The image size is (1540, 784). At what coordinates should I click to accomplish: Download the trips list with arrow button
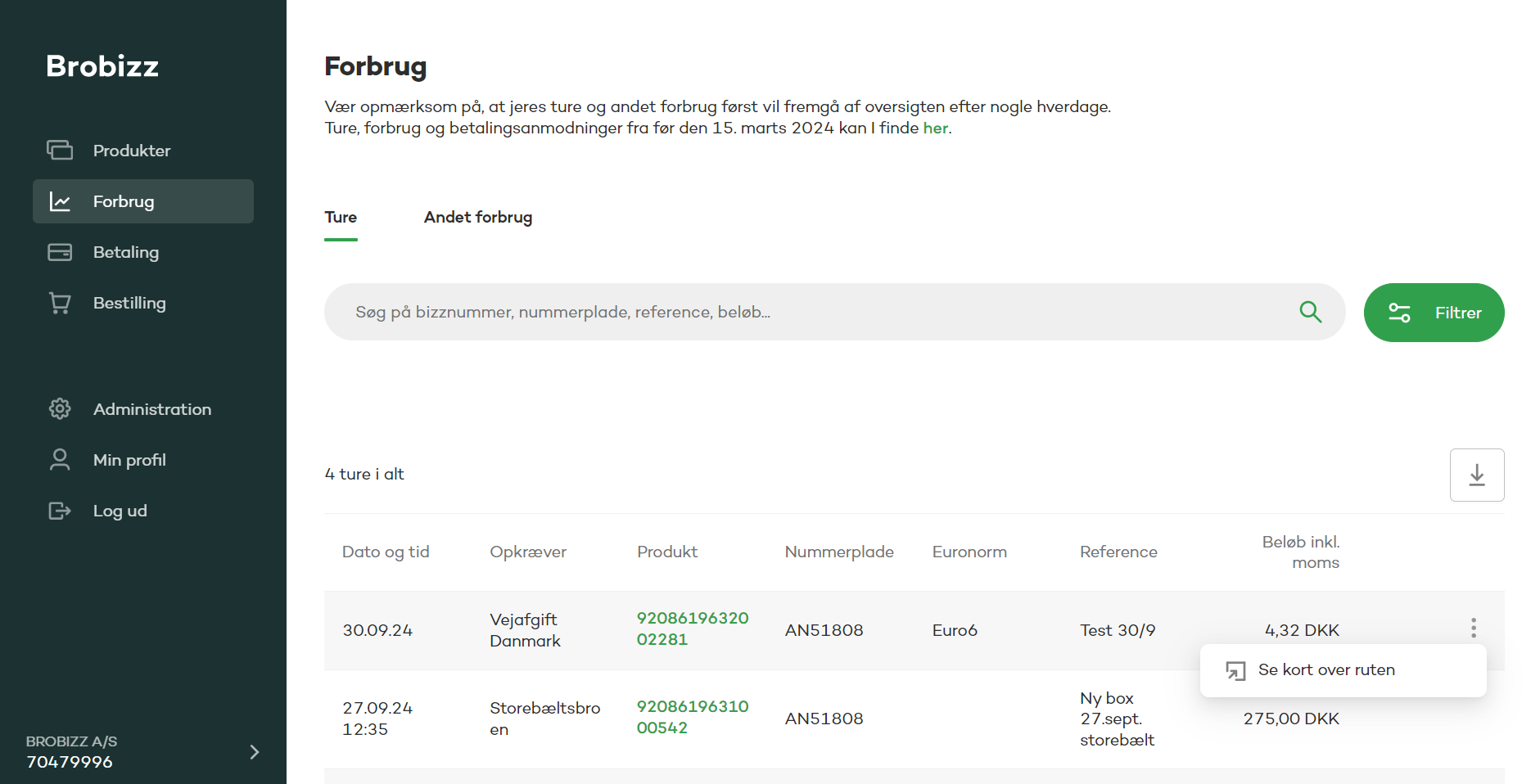(x=1476, y=475)
